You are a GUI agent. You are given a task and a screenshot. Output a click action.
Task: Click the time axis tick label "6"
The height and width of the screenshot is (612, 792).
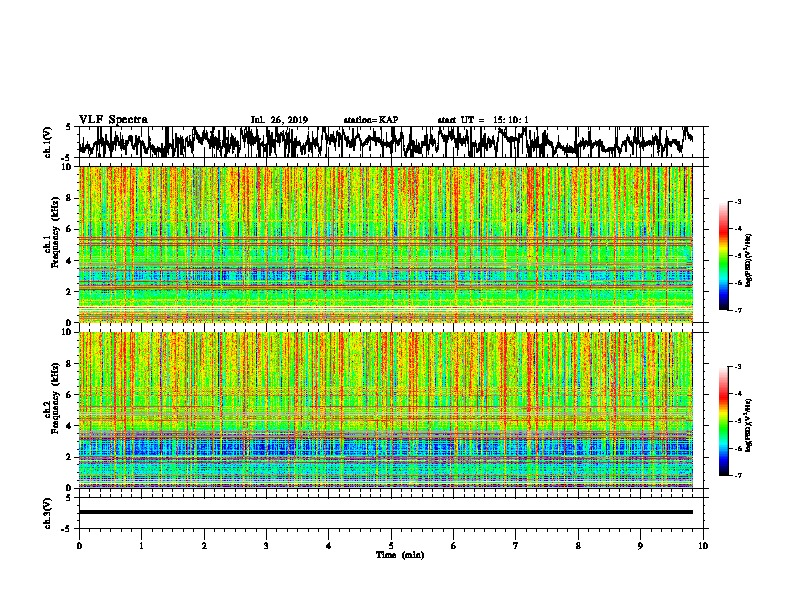[453, 545]
